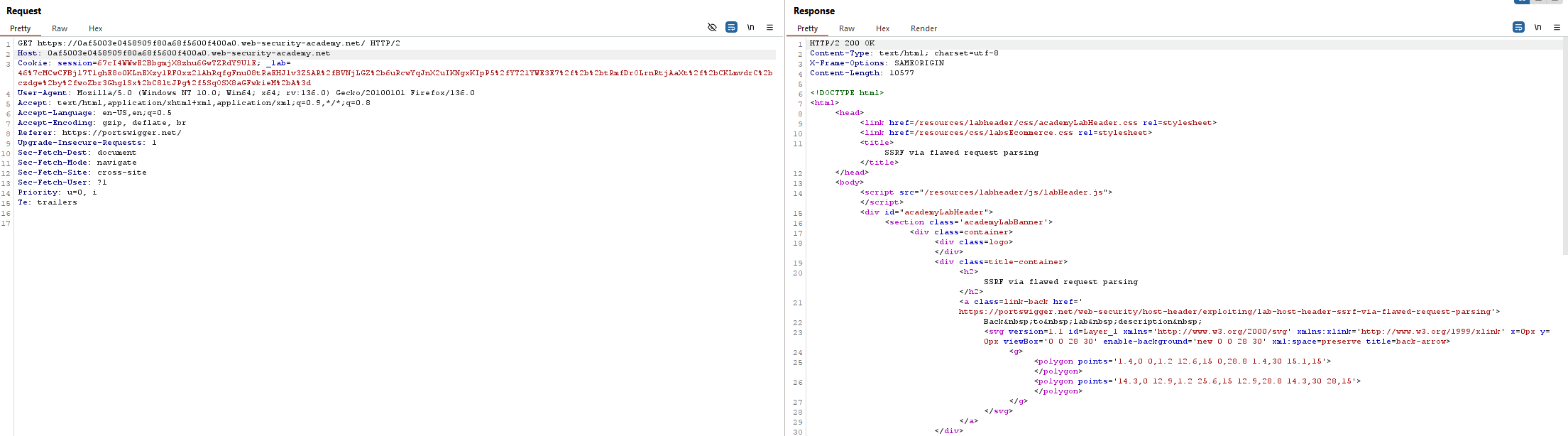This screenshot has width=1568, height=436.
Task: Show non-printable characters (\n) in Request
Action: pyautogui.click(x=750, y=27)
